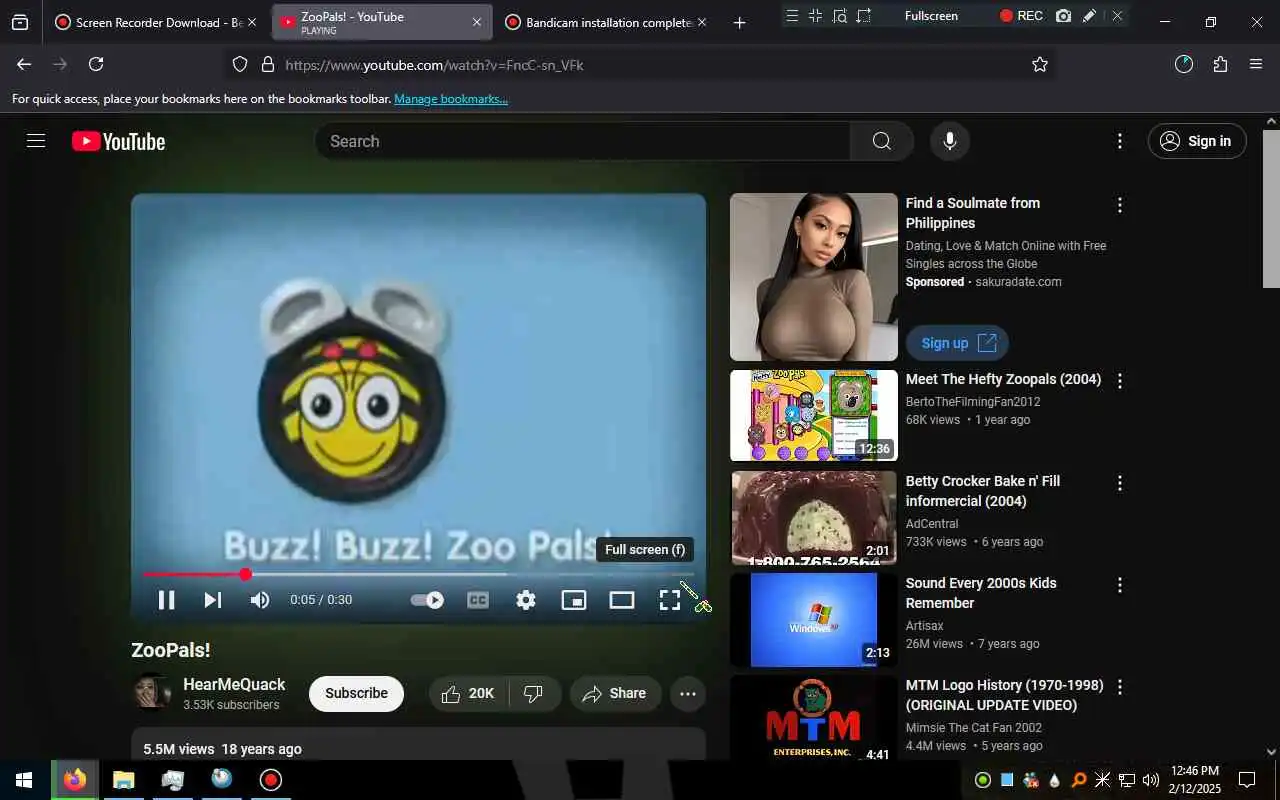Enable miniplayer mode icon
This screenshot has width=1280, height=800.
click(x=574, y=600)
